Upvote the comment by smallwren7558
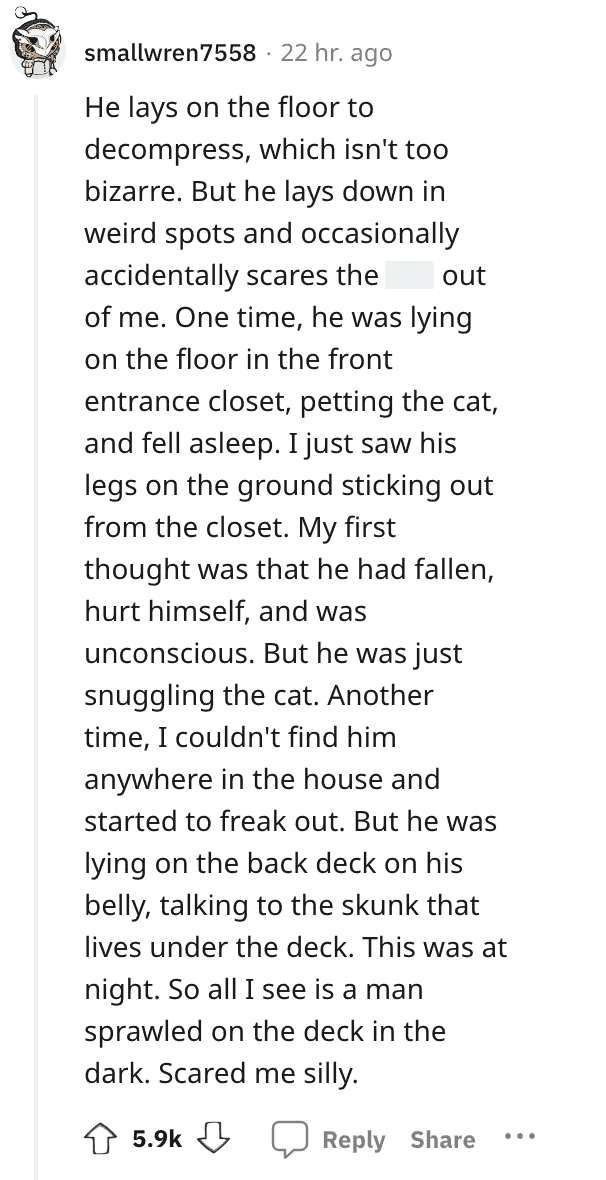Screen dimensions: 606x1180 (x=103, y=1139)
